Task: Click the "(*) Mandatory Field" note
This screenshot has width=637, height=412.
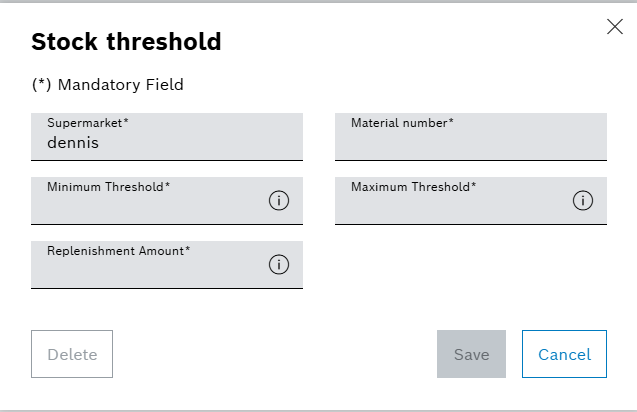Action: [x=107, y=85]
